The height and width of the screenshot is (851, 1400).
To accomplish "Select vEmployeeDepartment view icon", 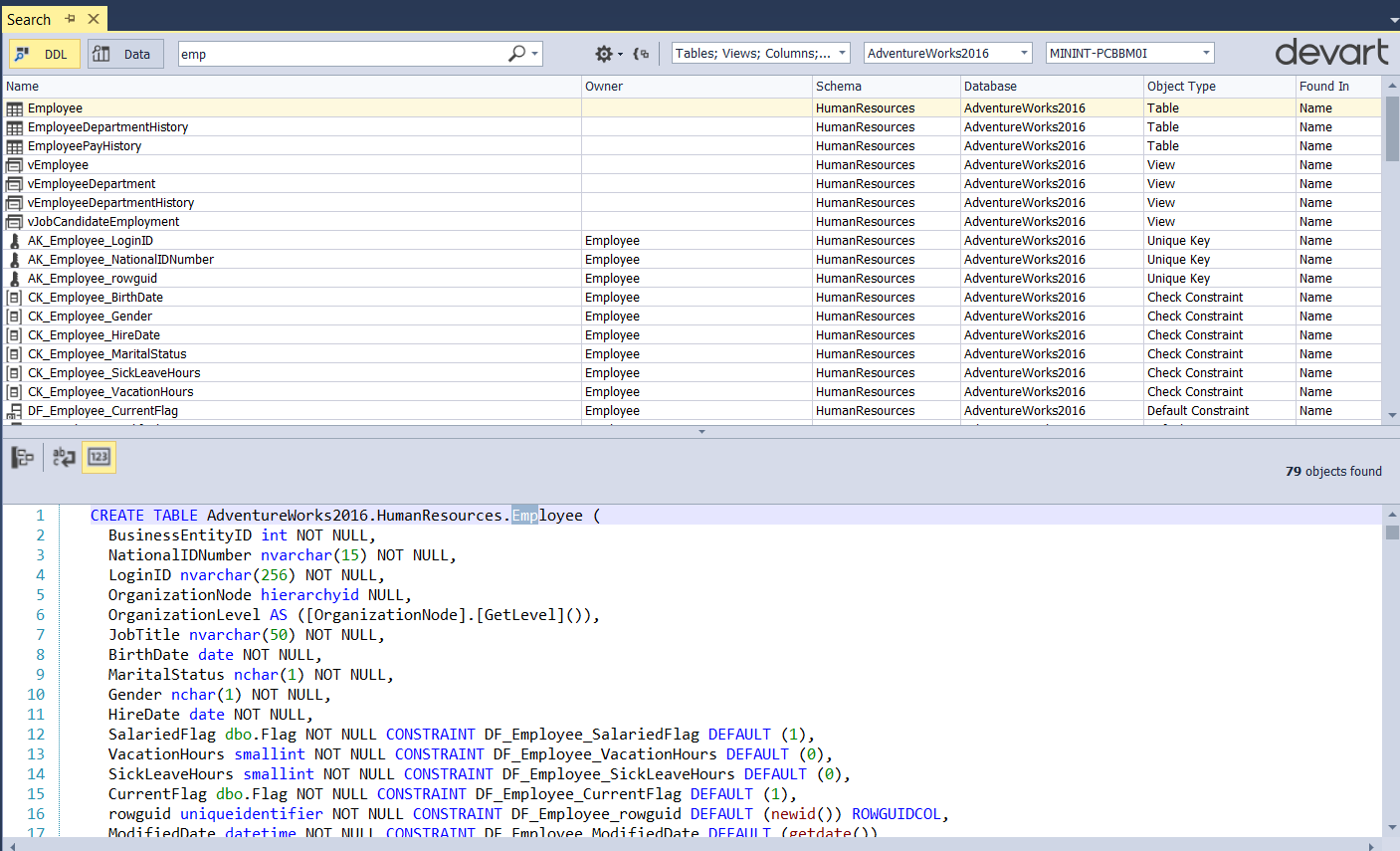I will point(15,184).
